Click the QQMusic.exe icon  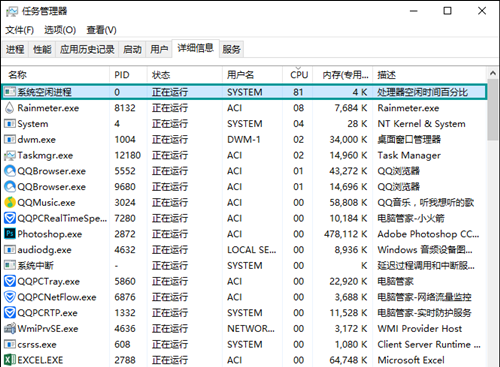click(x=10, y=202)
